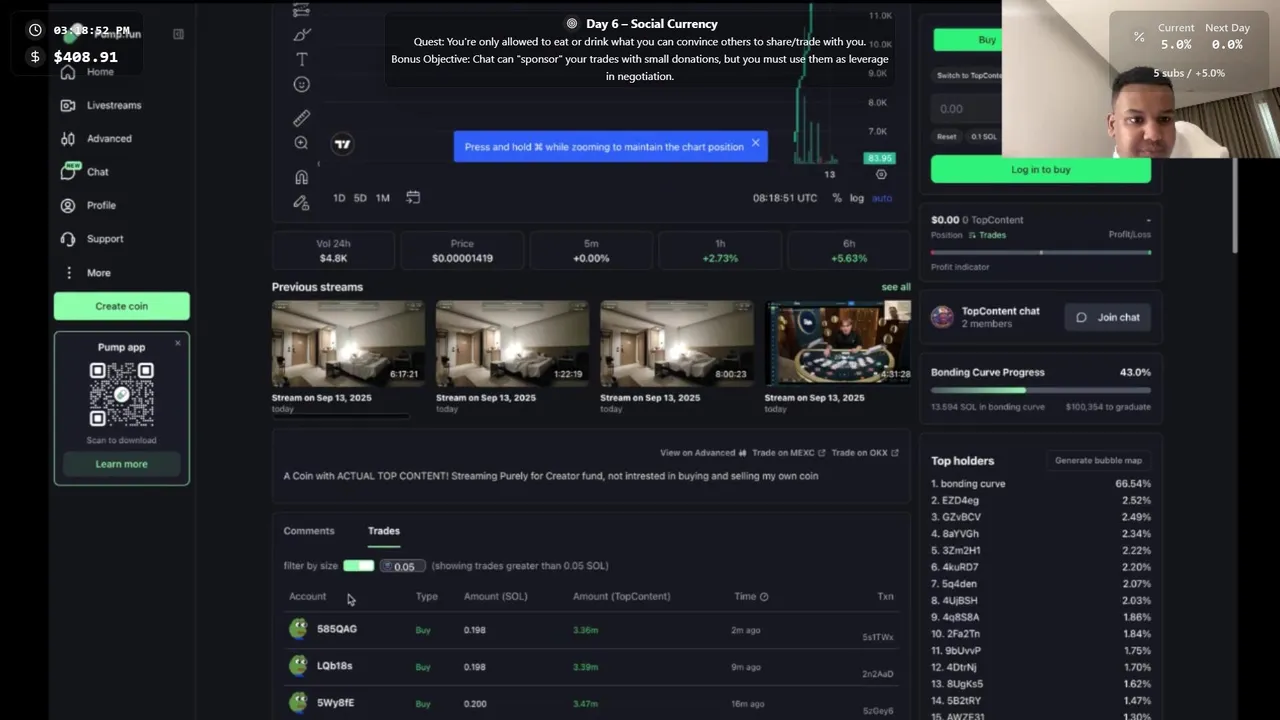
Task: Click the bonding curve progress bar
Action: coord(1041,390)
